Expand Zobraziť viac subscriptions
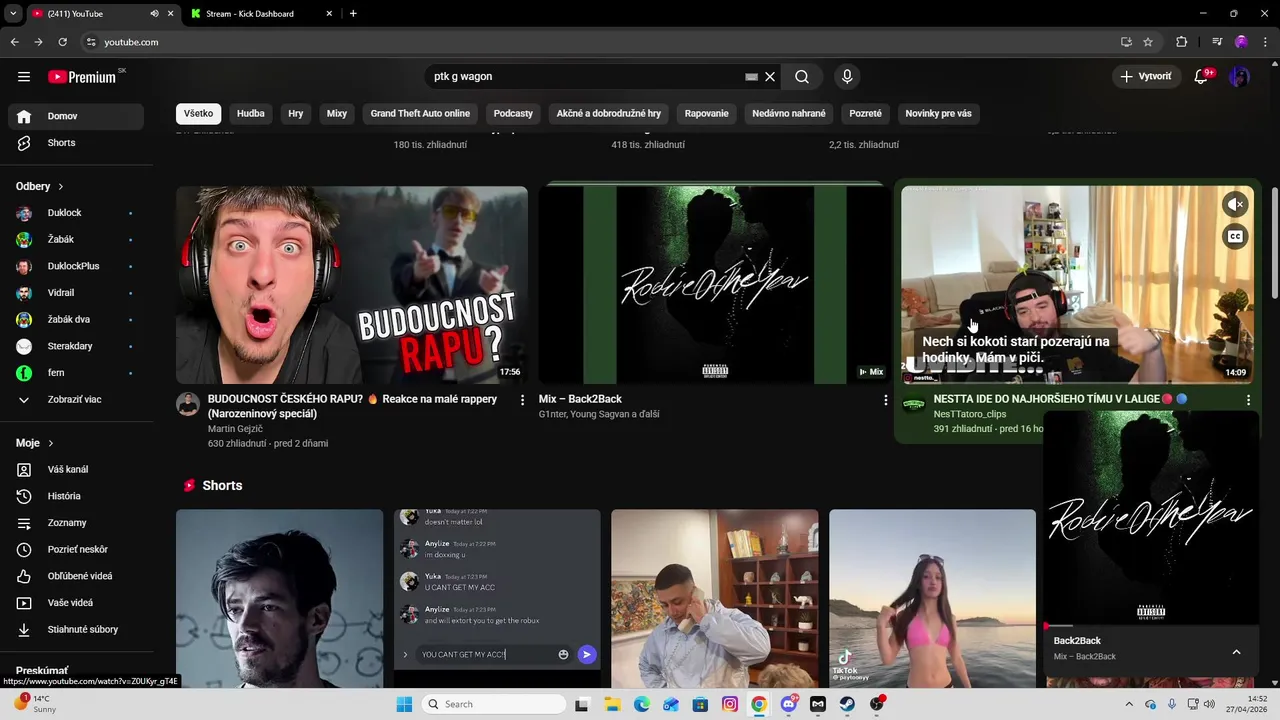The height and width of the screenshot is (720, 1280). pyautogui.click(x=76, y=400)
